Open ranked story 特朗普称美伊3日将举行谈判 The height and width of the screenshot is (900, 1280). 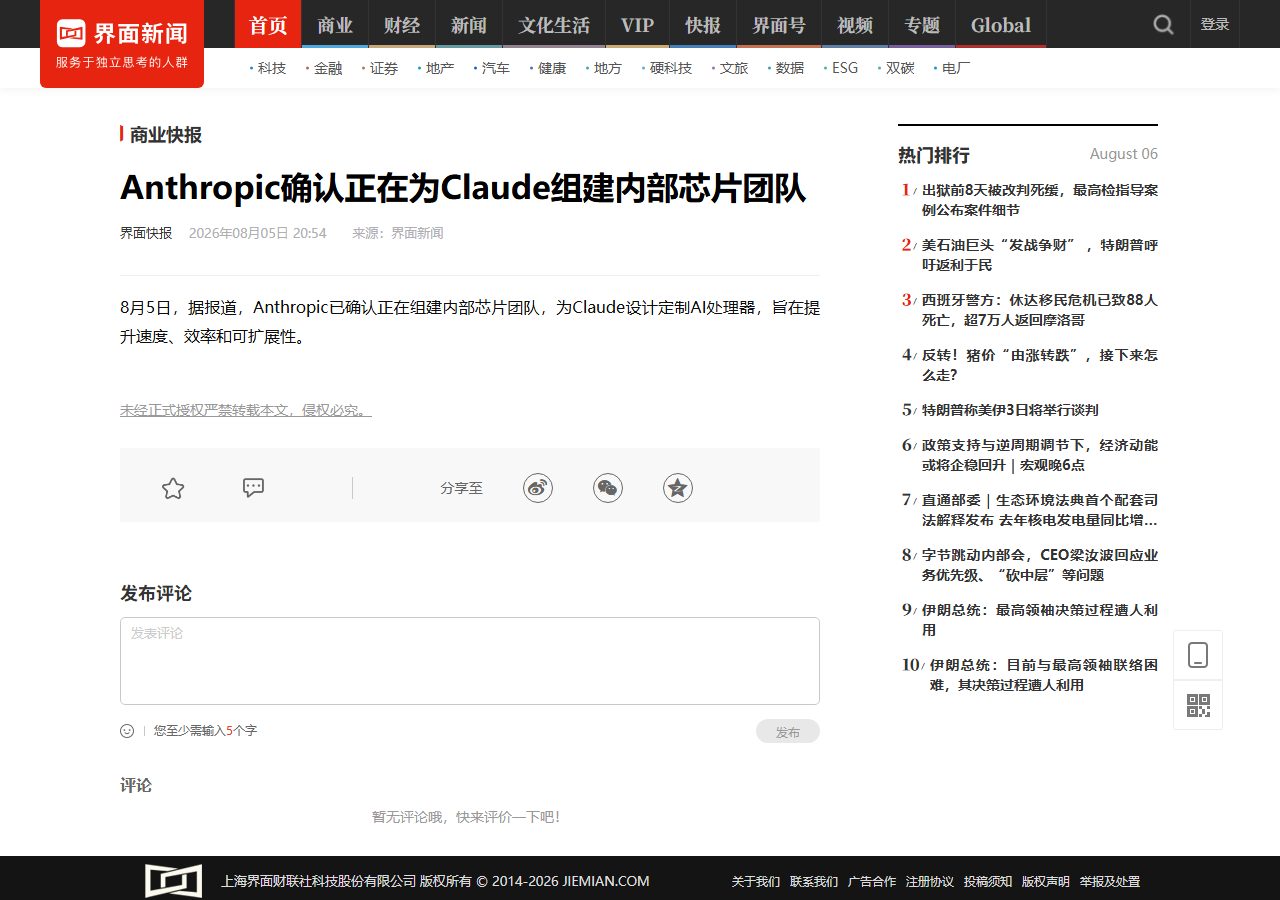1010,410
